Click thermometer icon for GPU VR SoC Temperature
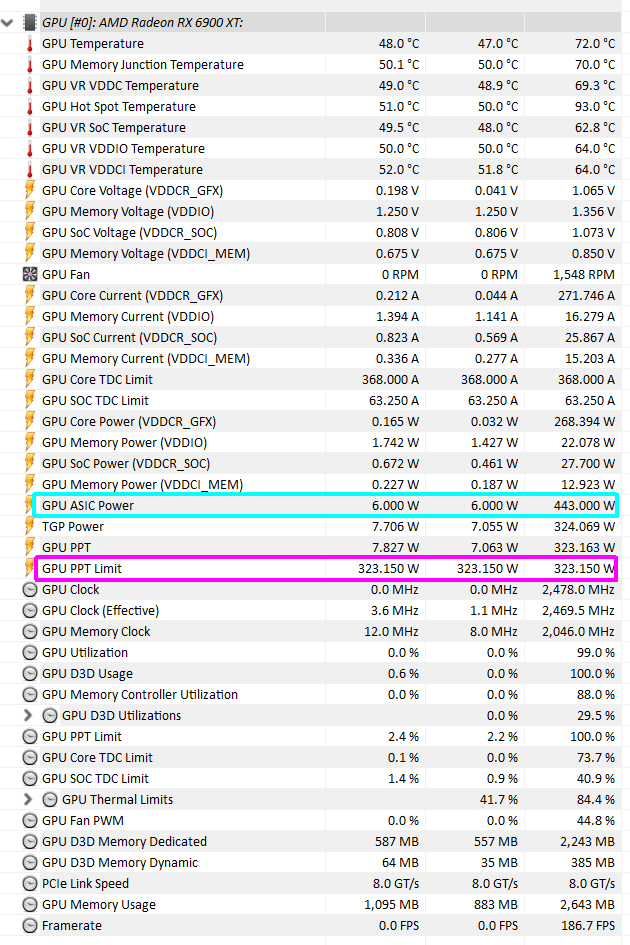Image resolution: width=630 pixels, height=945 pixels. 30,128
